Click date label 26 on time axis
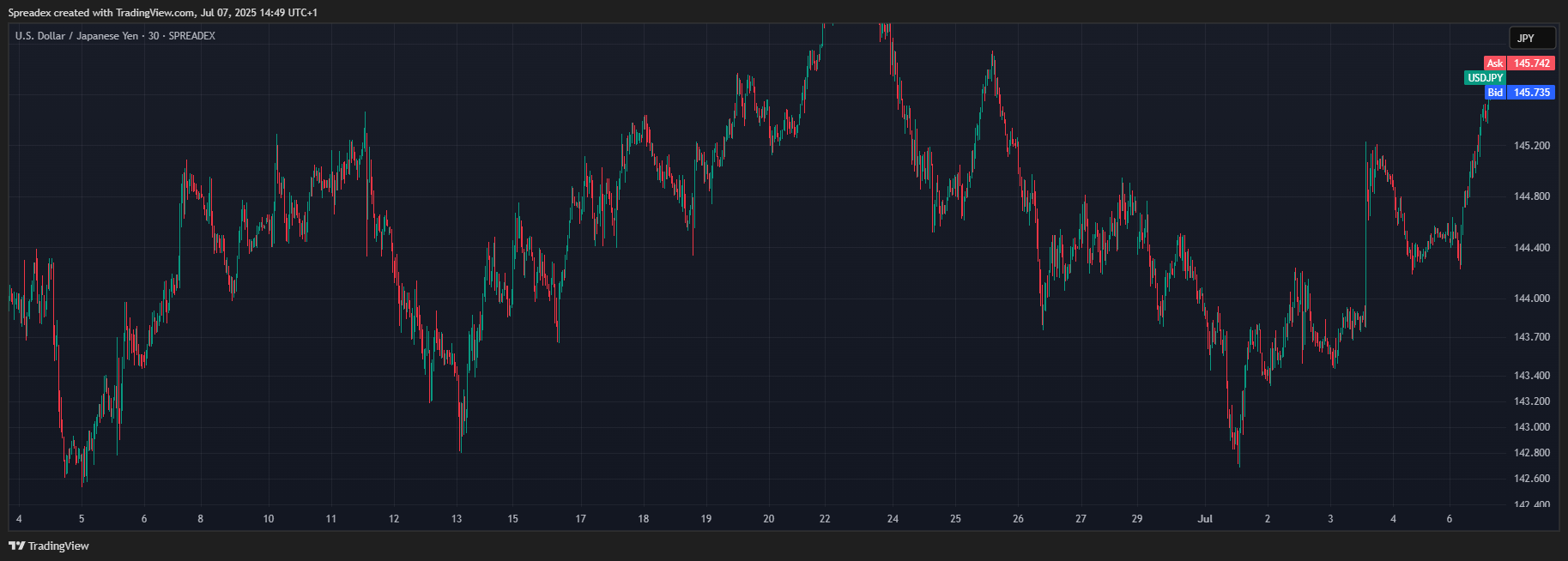This screenshot has height=561, width=1568. point(1018,519)
